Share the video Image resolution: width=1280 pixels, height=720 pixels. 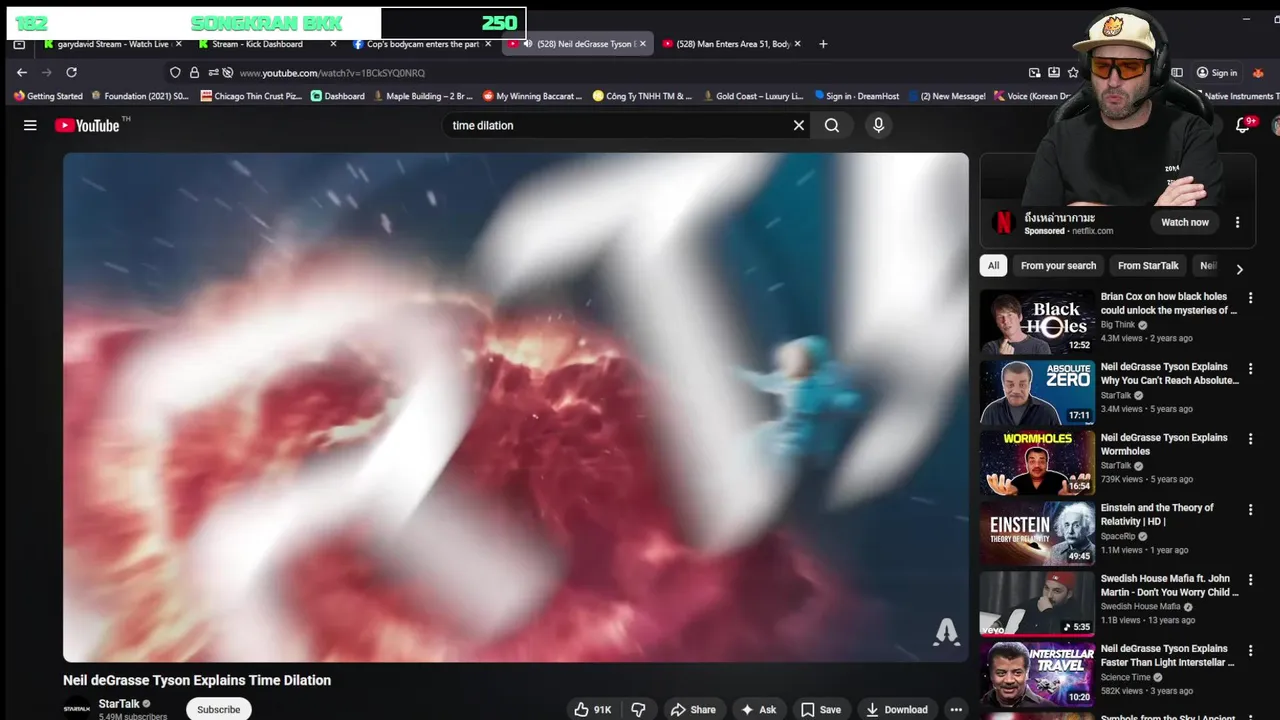pyautogui.click(x=693, y=709)
